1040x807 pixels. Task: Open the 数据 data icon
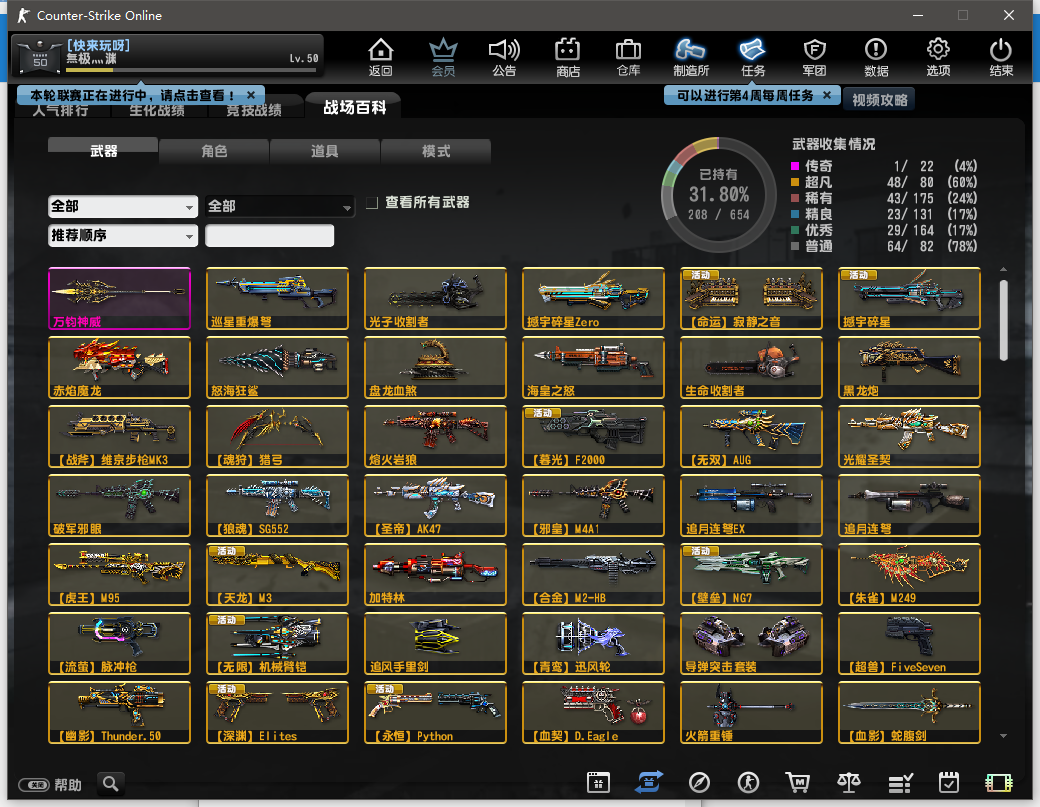876,57
